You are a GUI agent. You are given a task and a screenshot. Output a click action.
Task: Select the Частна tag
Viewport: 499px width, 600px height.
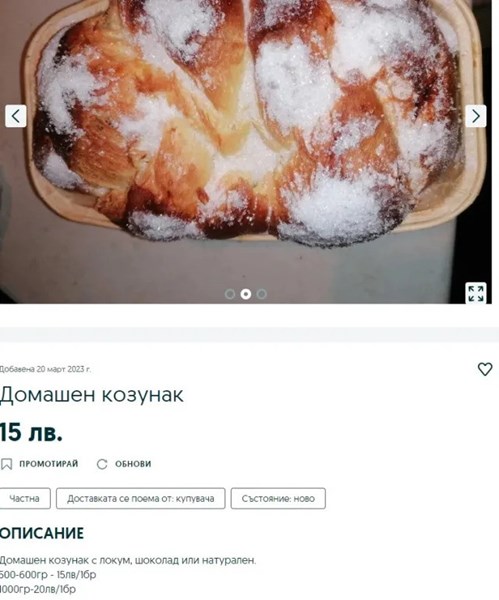(25, 498)
